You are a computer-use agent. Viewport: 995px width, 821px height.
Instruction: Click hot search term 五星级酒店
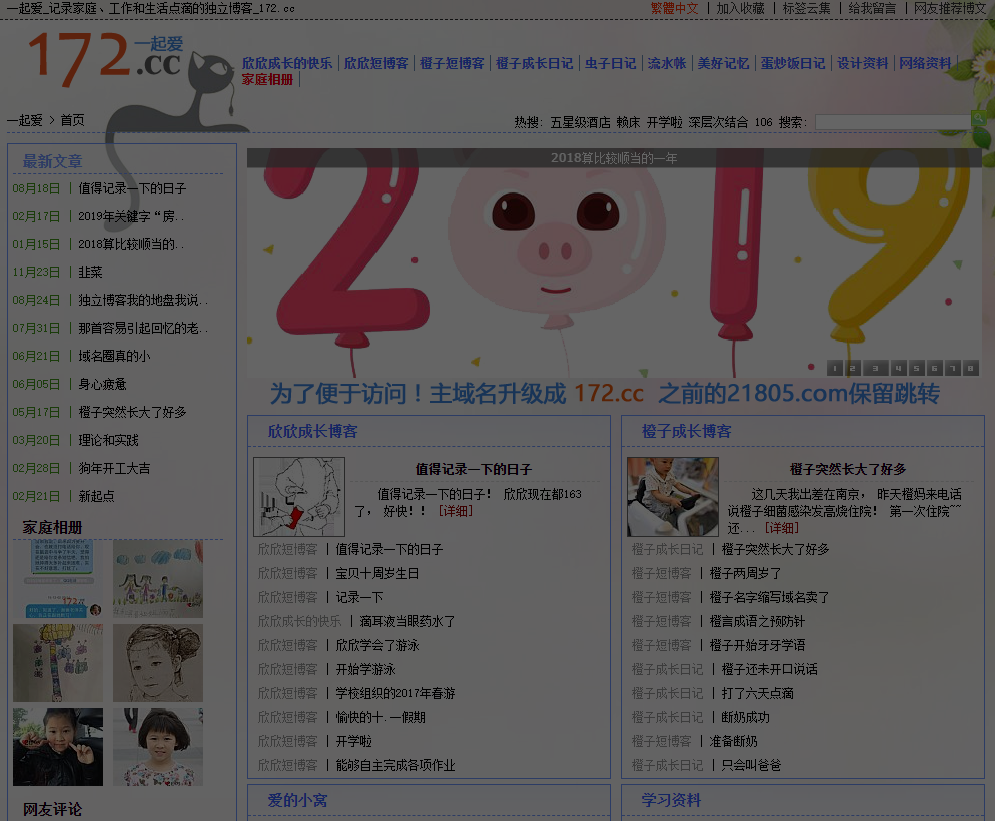[580, 122]
